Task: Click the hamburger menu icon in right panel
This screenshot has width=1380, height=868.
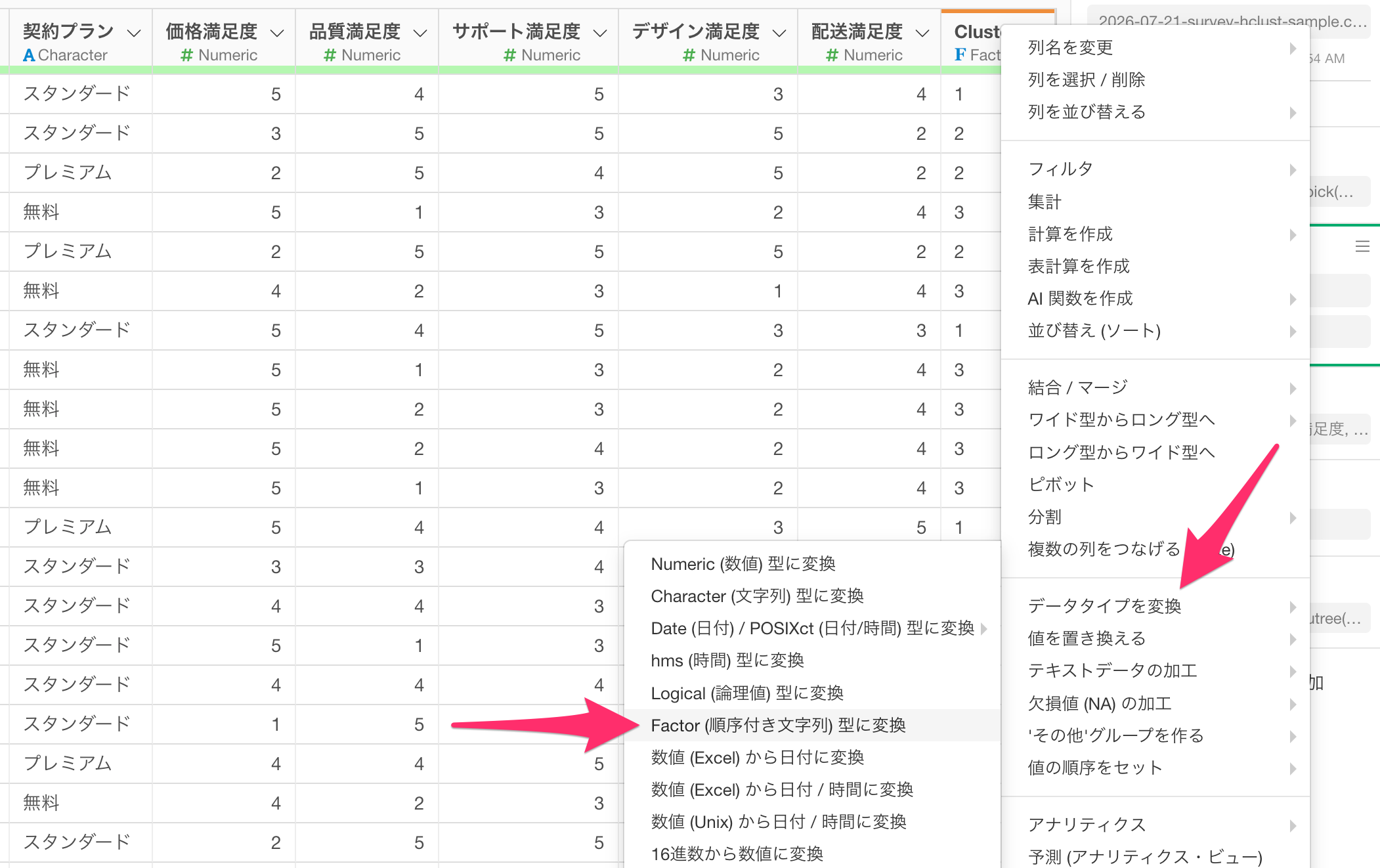Action: (1362, 246)
